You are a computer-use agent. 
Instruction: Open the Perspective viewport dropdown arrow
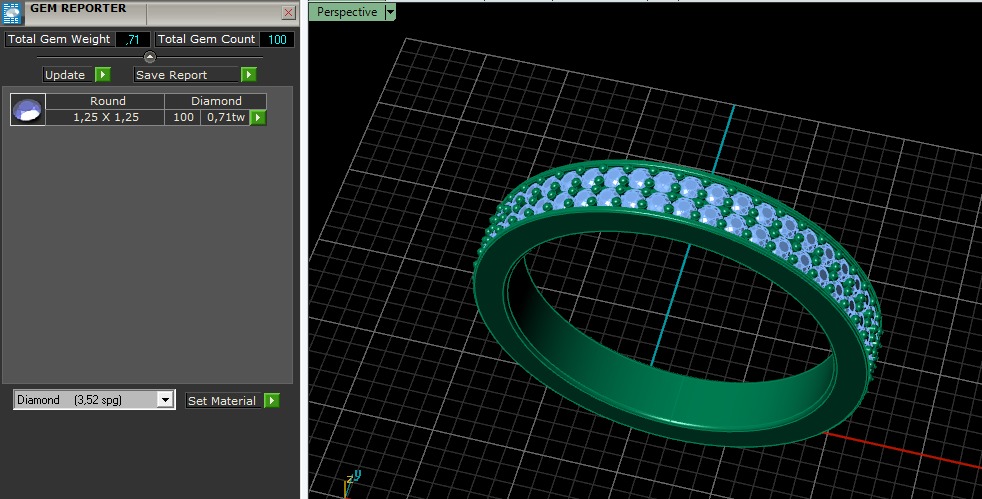click(x=390, y=12)
